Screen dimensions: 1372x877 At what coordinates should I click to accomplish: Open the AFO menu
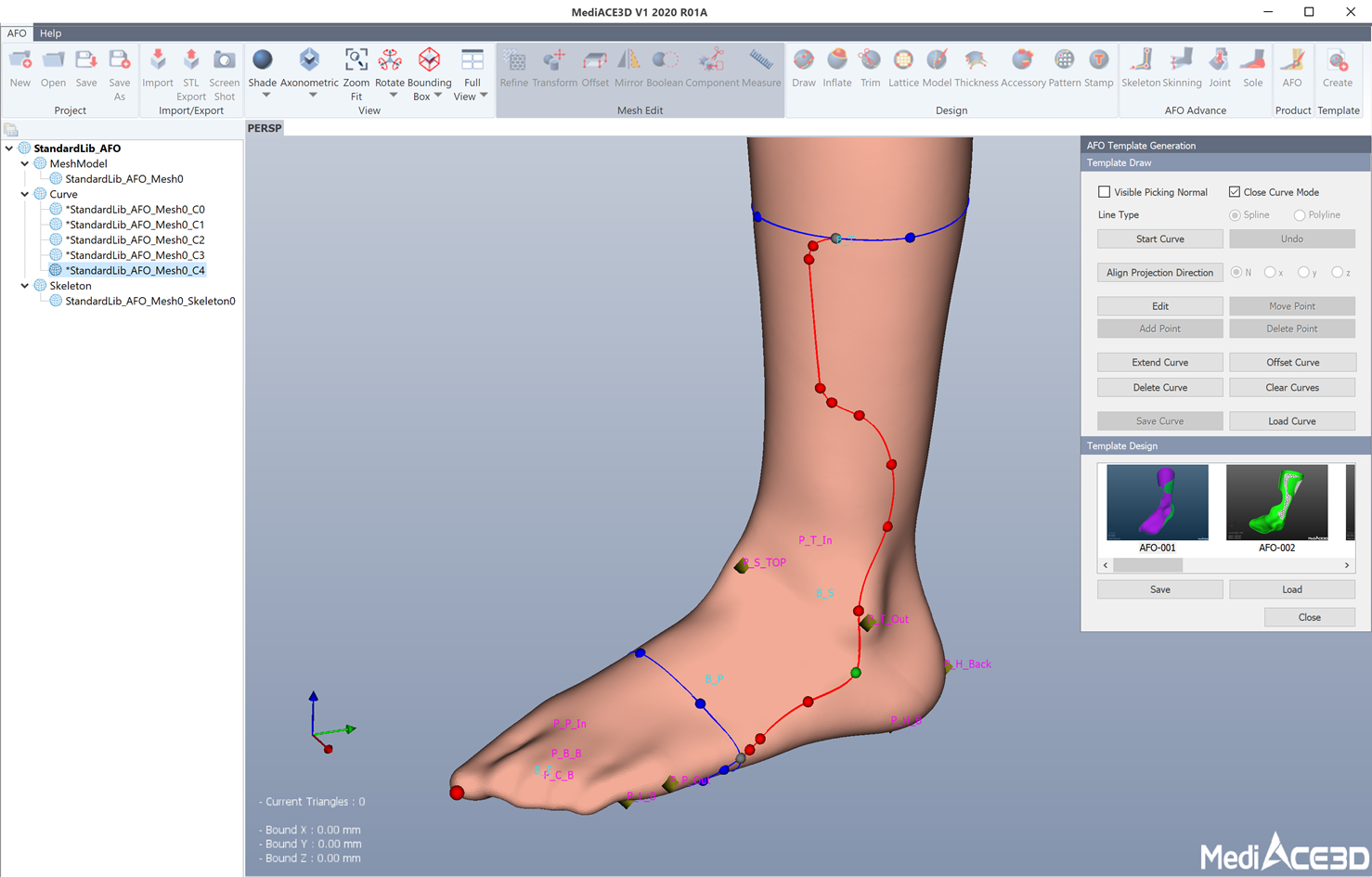(x=17, y=33)
